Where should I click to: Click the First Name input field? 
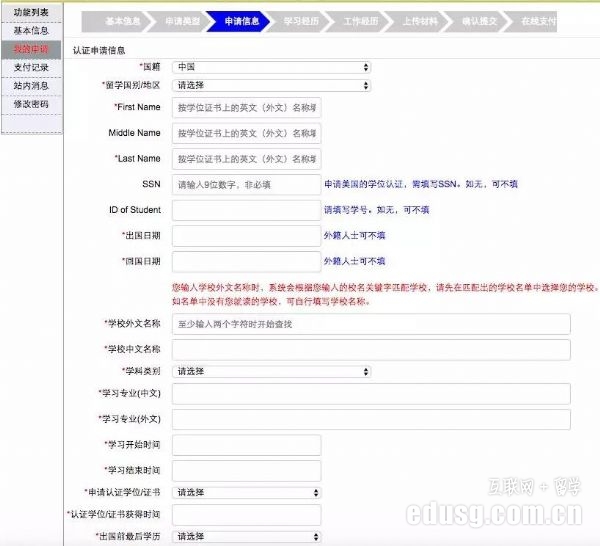(246, 107)
